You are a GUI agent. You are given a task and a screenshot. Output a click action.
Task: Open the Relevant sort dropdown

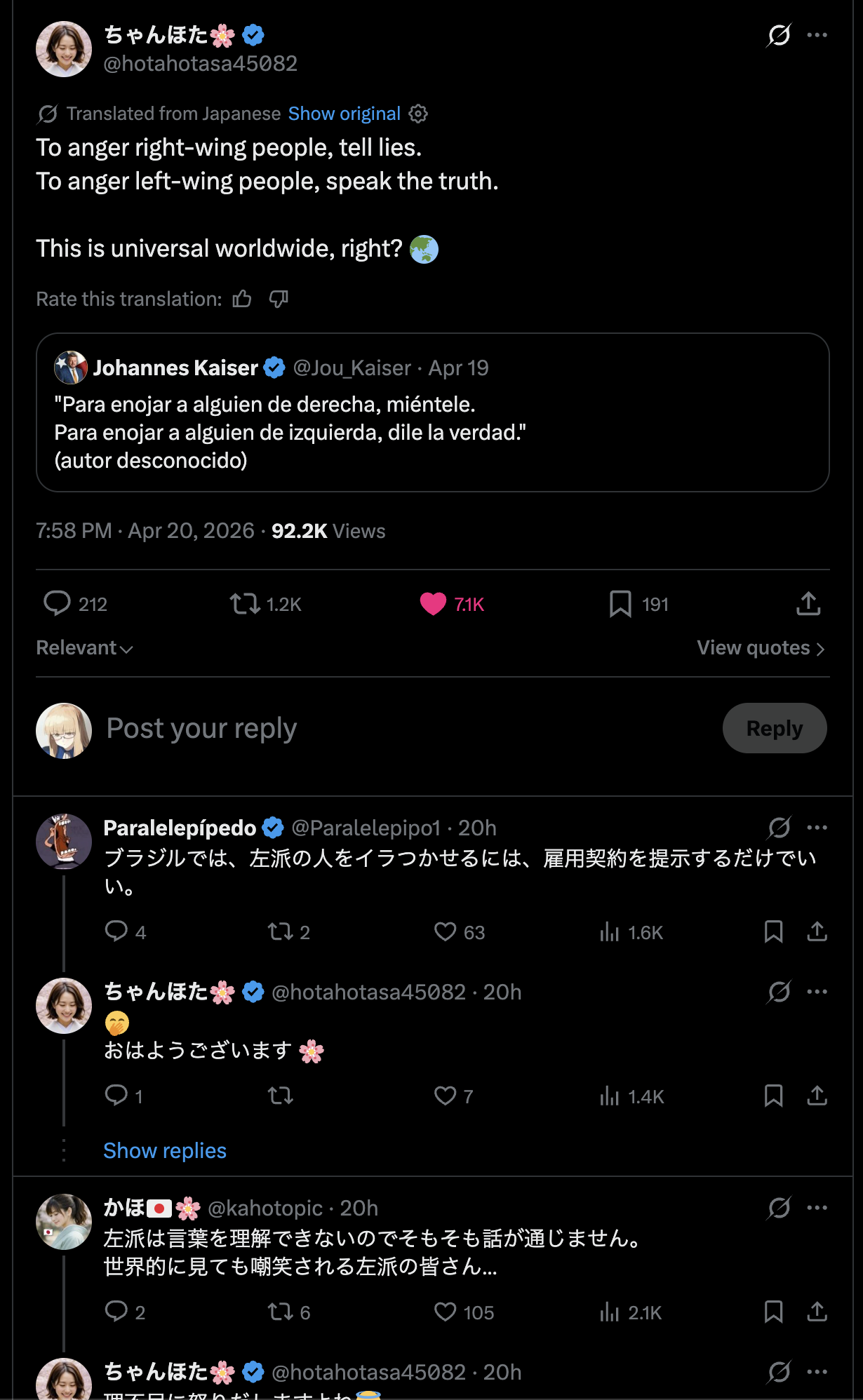[x=84, y=648]
